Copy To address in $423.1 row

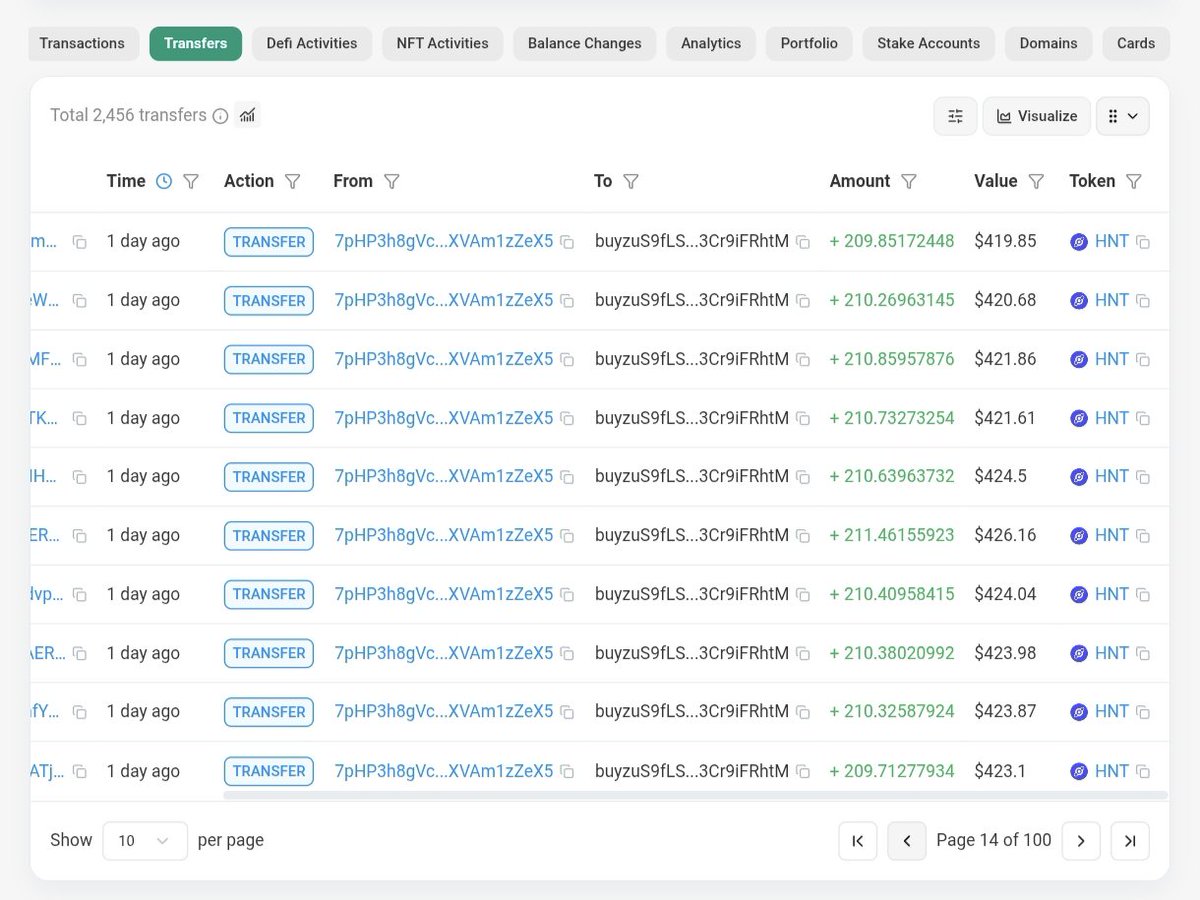click(802, 772)
